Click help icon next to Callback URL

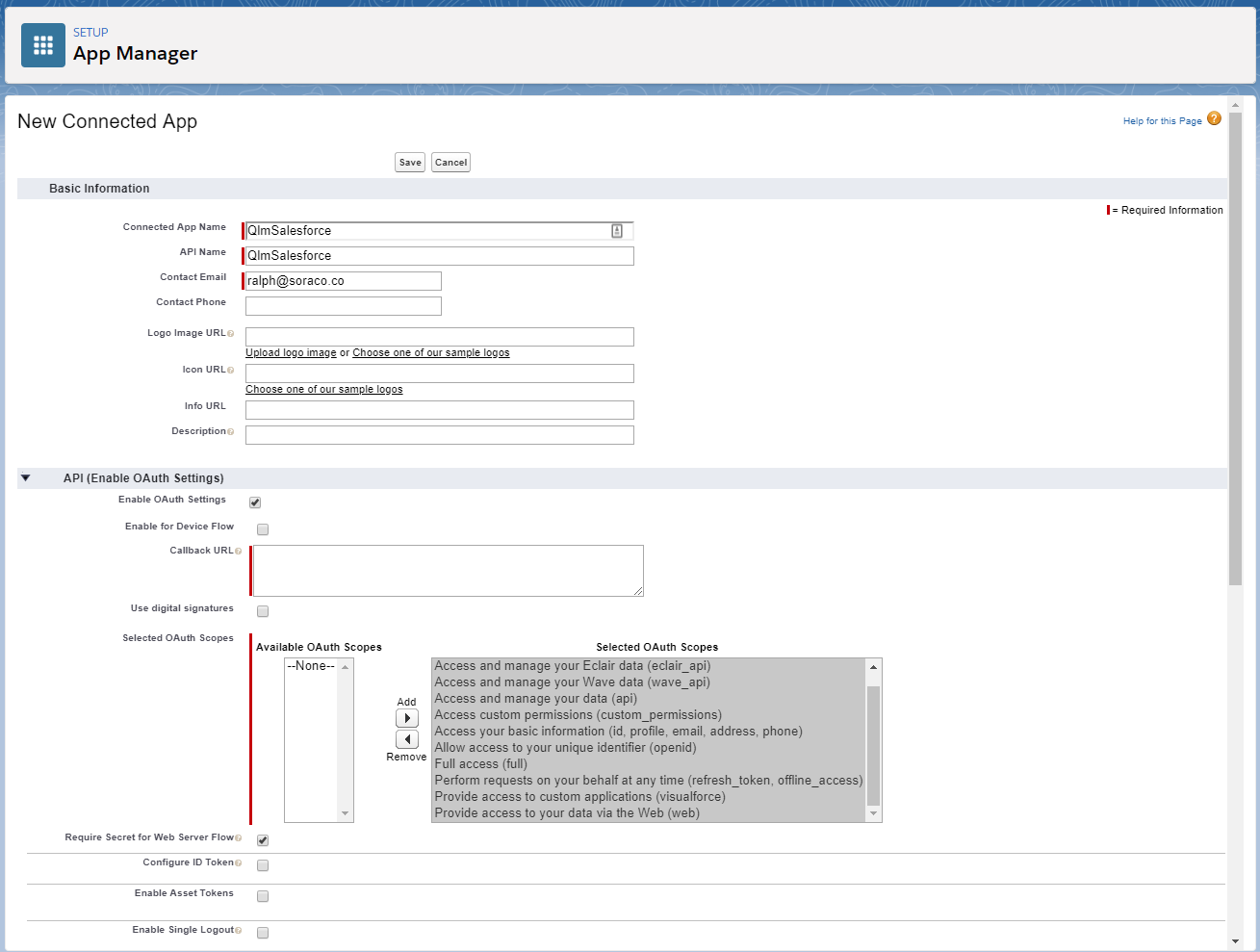[x=238, y=552]
